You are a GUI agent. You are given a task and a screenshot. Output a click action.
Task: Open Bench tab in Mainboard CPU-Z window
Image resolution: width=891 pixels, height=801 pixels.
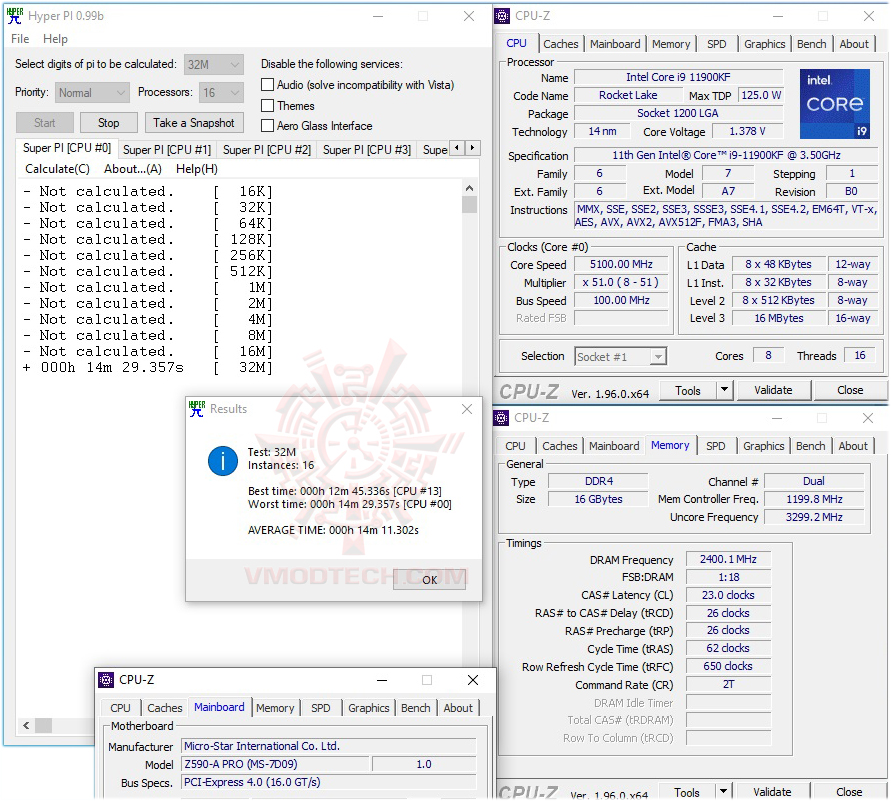(415, 708)
